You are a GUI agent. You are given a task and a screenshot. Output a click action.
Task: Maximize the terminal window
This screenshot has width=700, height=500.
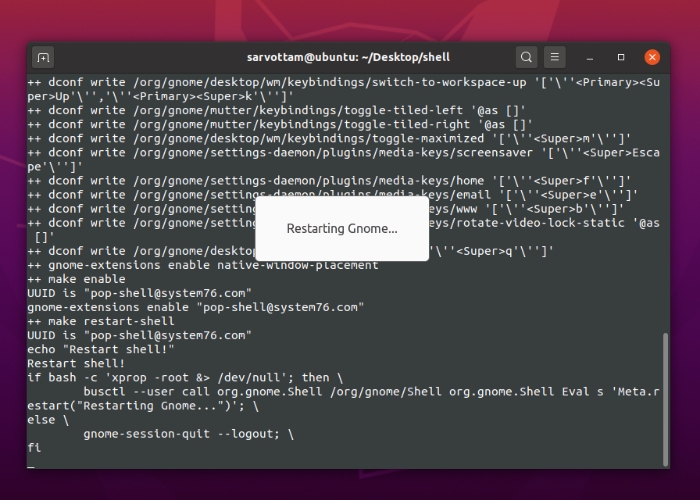tap(621, 57)
